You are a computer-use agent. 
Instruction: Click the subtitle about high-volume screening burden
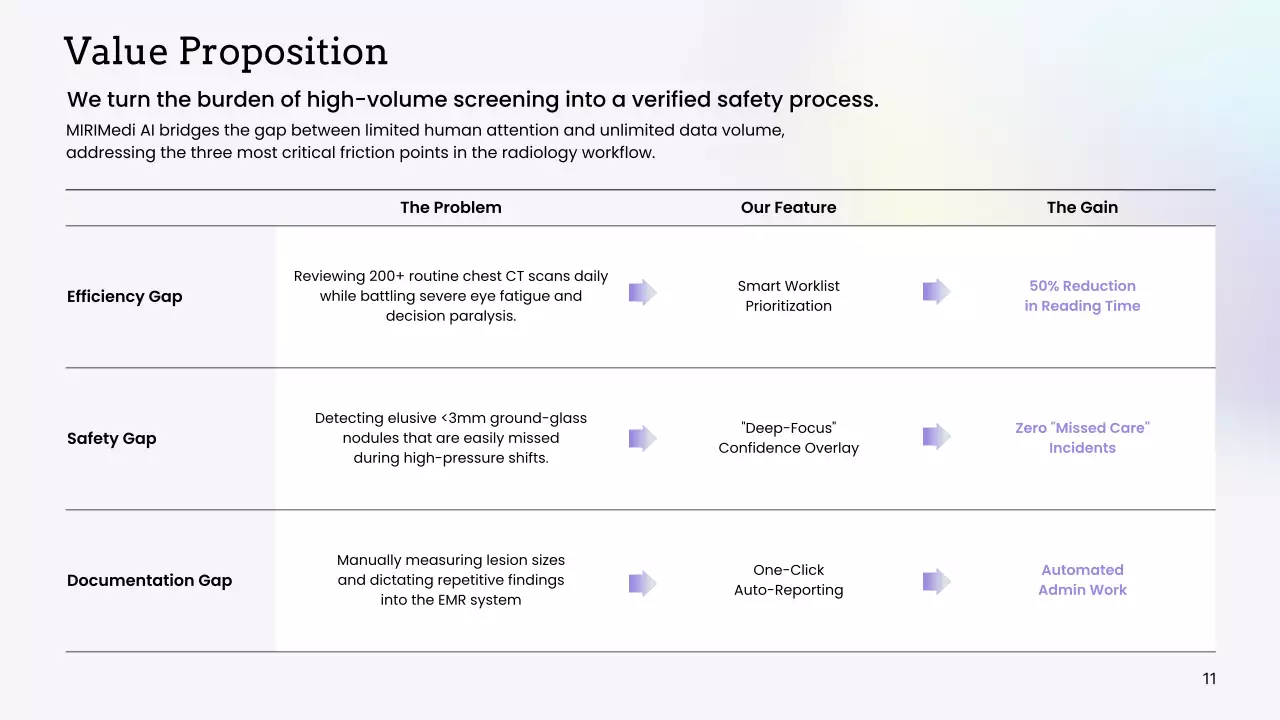(472, 100)
